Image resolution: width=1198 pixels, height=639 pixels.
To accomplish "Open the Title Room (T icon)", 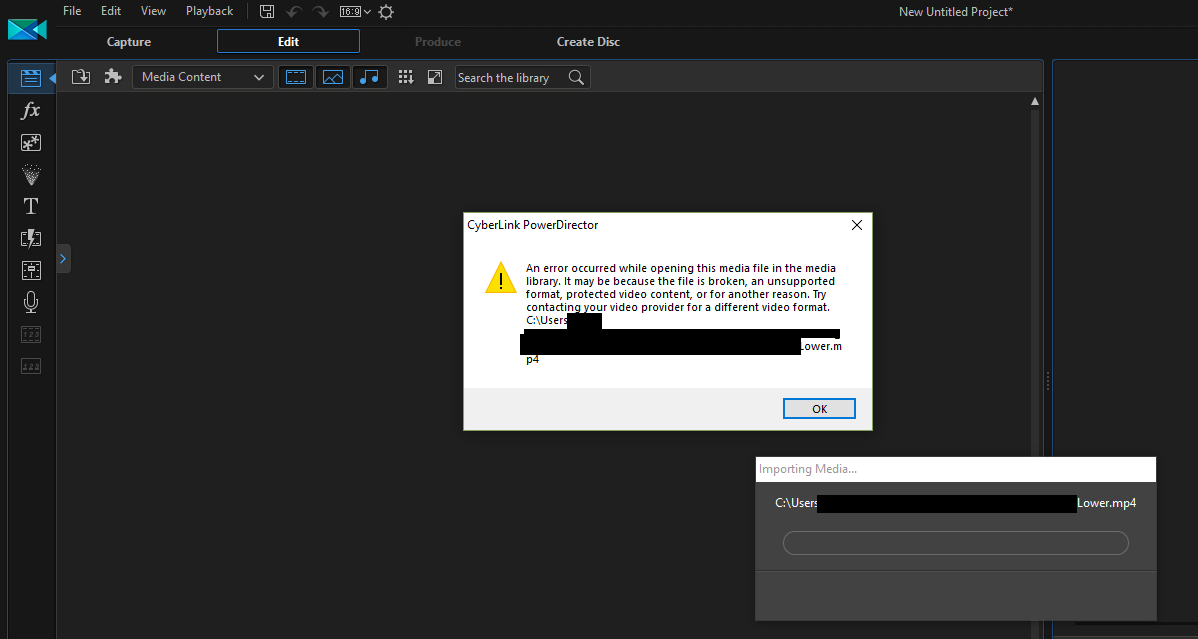I will click(x=31, y=206).
